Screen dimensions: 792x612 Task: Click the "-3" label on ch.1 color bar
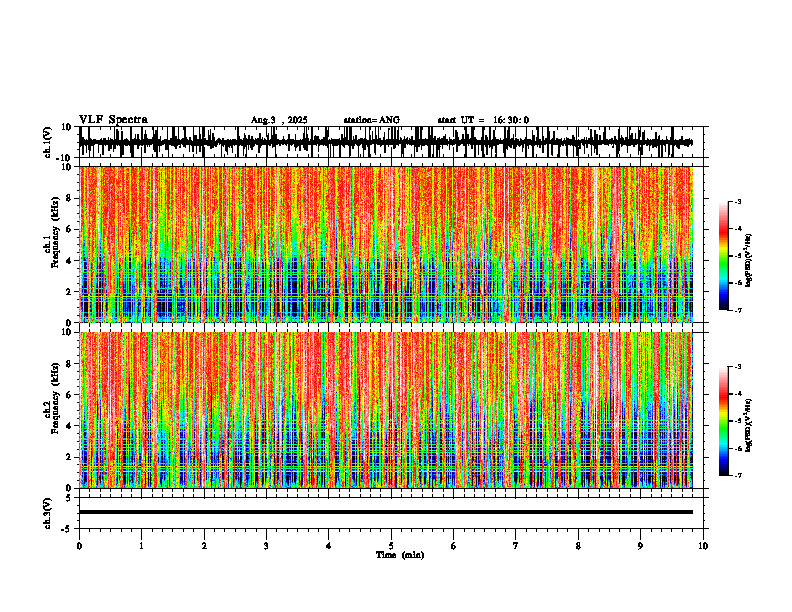click(738, 202)
